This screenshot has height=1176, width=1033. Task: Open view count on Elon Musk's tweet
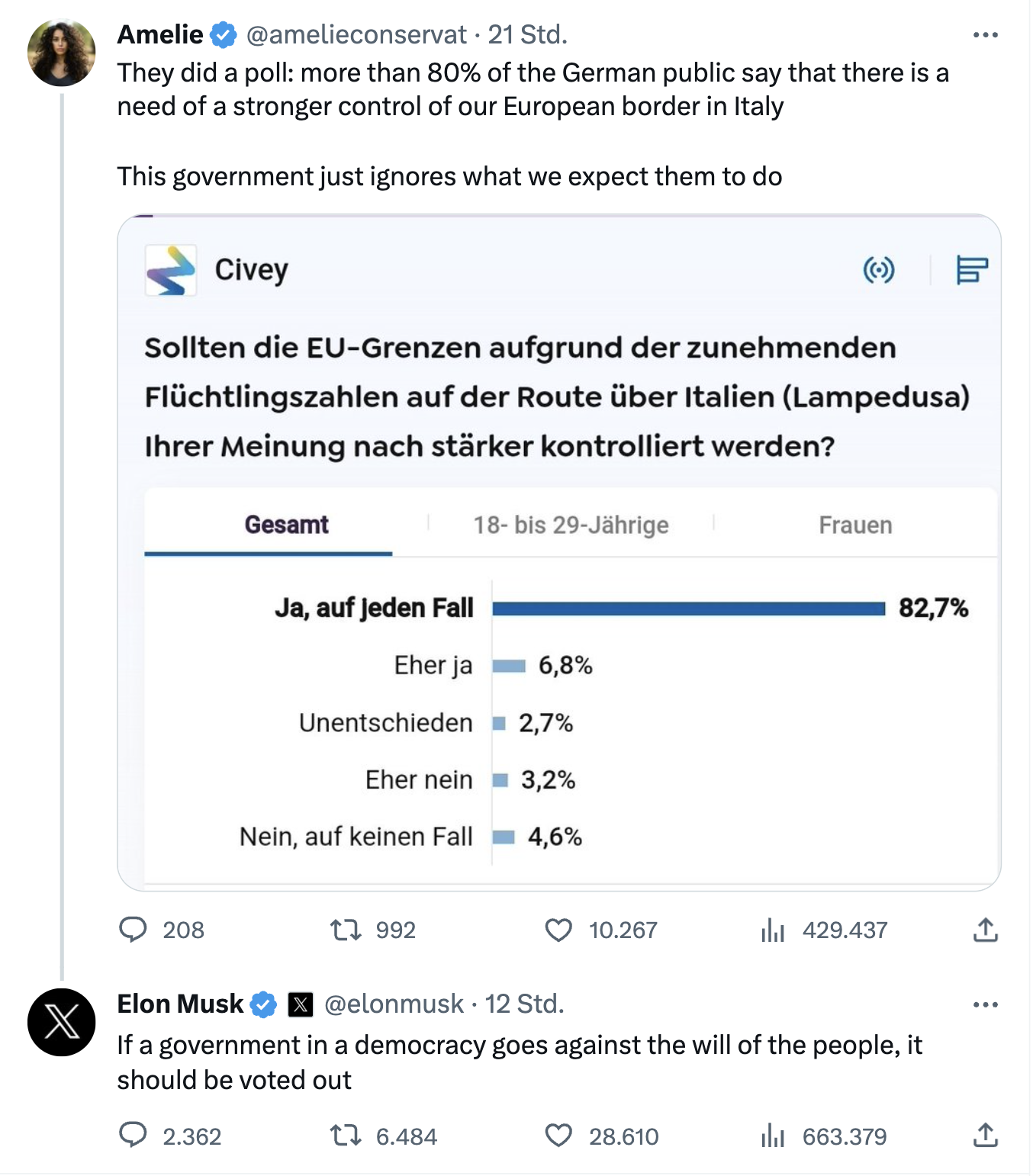tap(773, 1136)
